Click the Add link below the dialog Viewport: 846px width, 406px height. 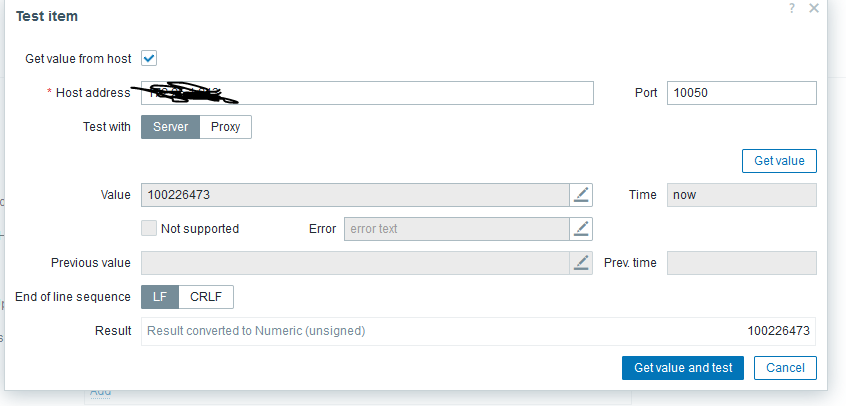[x=101, y=392]
